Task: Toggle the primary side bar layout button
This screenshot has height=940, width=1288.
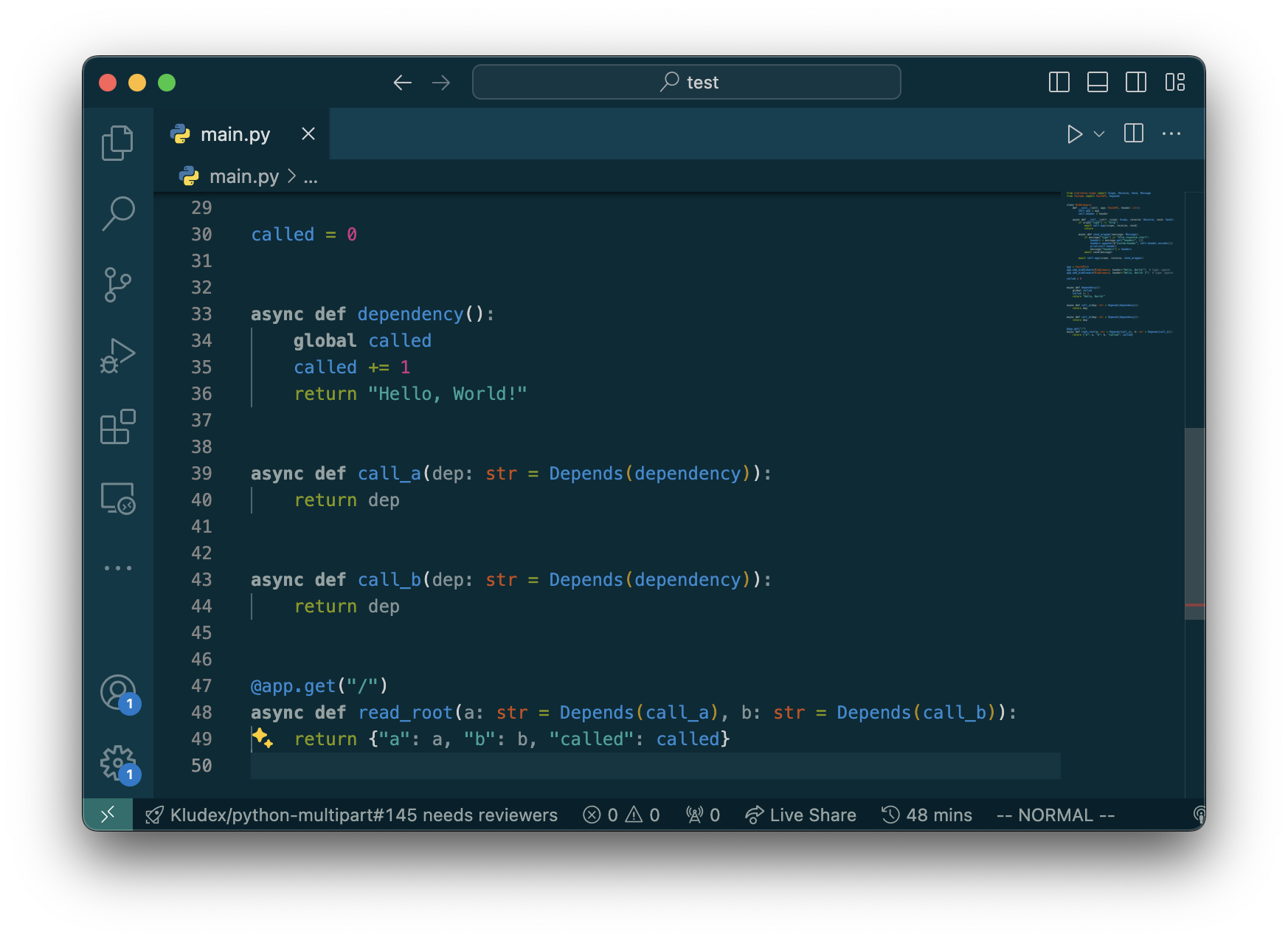Action: [x=1059, y=82]
